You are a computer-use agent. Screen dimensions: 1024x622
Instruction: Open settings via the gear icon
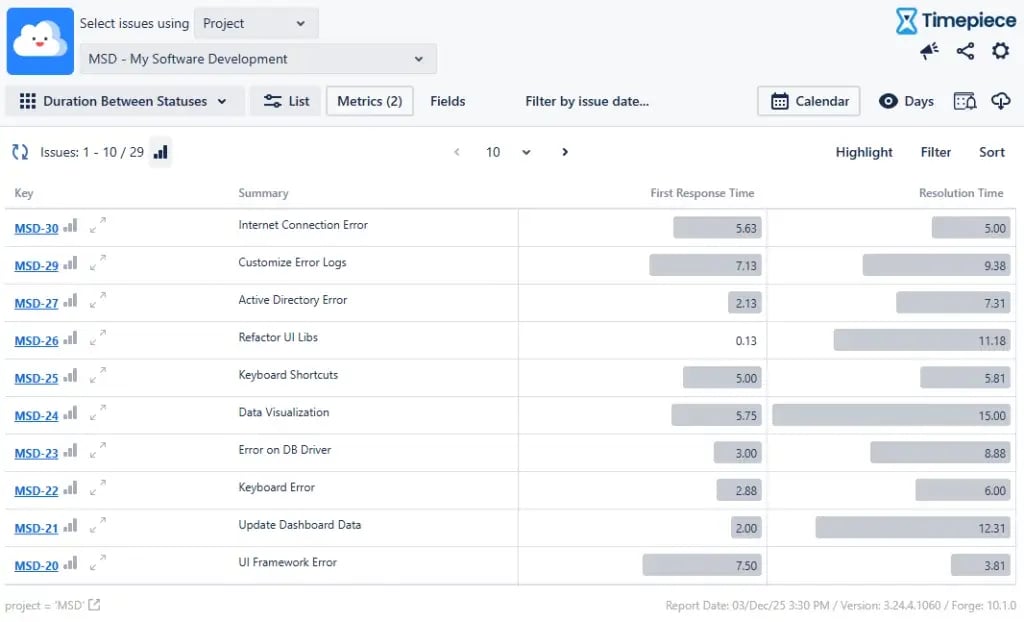1000,51
